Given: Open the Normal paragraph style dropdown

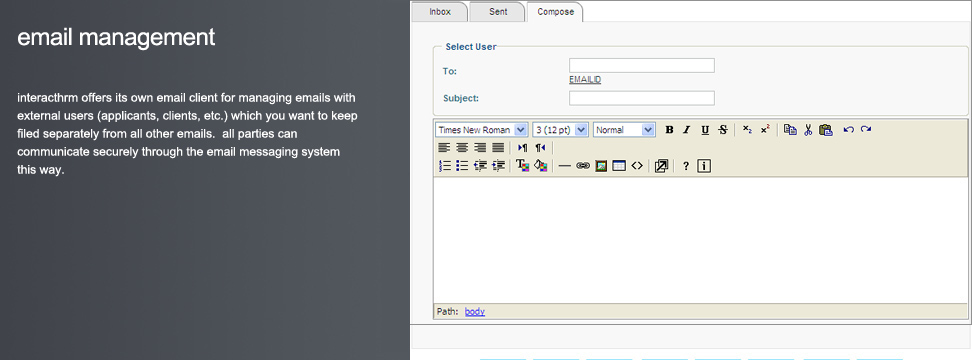Looking at the screenshot, I should [x=624, y=130].
